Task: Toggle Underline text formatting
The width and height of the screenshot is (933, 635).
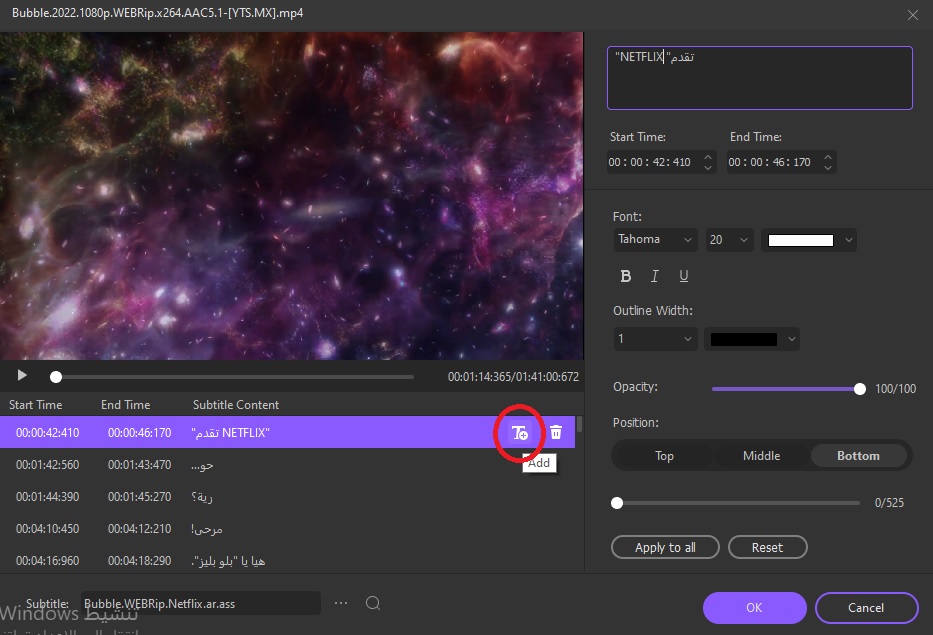Action: (x=684, y=276)
